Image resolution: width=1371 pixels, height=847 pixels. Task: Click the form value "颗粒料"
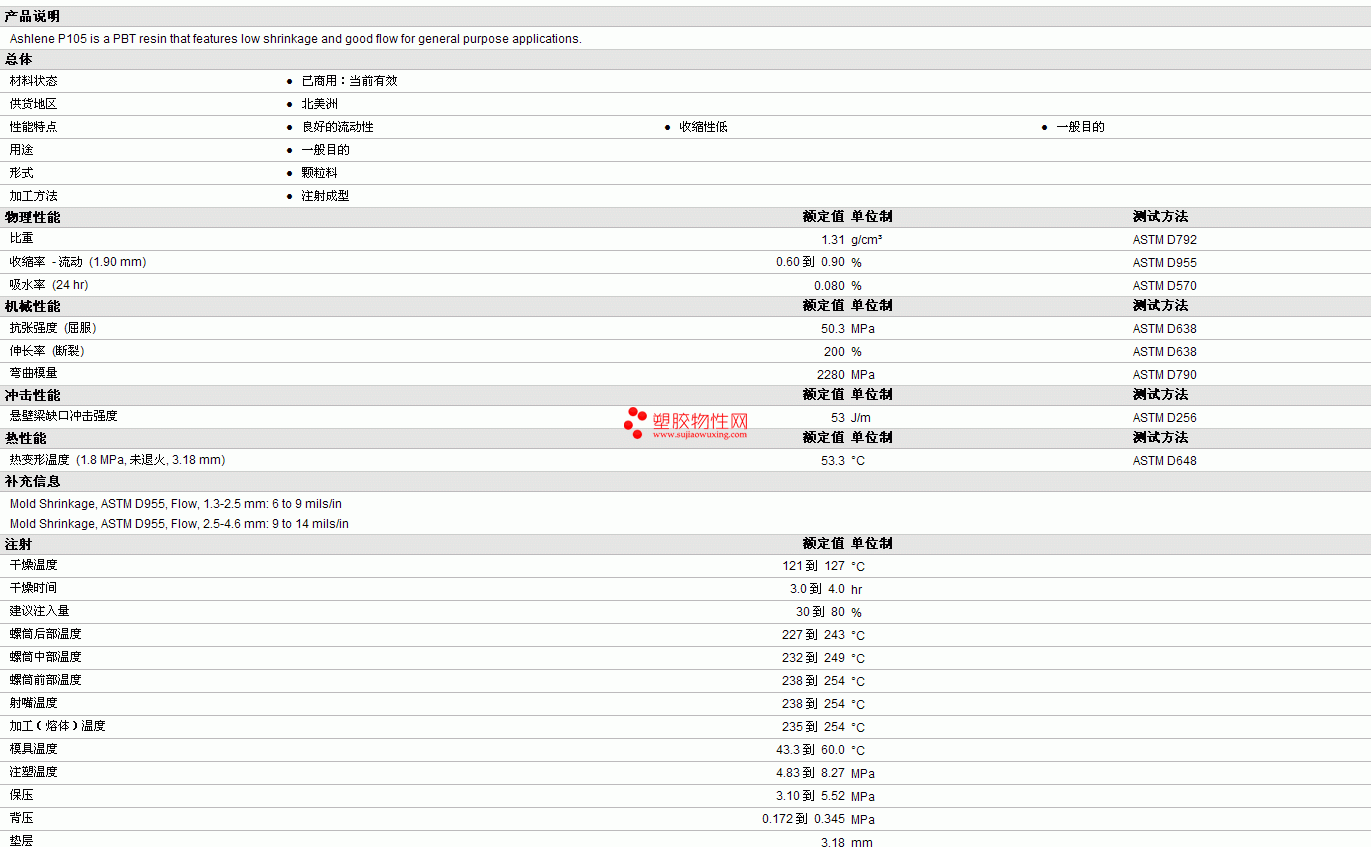click(319, 173)
